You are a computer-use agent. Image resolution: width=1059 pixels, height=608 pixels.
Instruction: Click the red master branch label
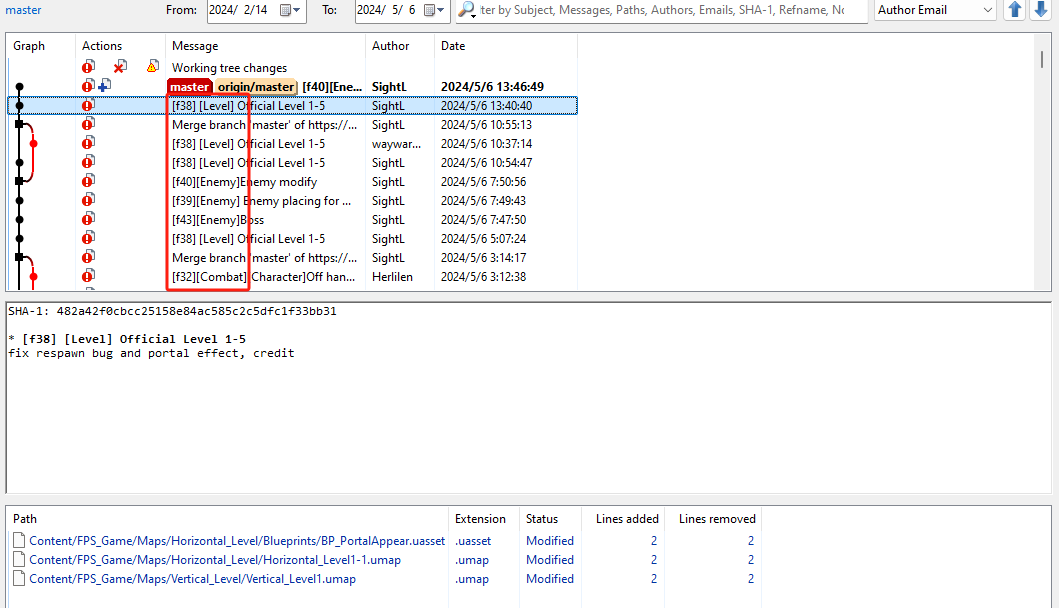(190, 86)
